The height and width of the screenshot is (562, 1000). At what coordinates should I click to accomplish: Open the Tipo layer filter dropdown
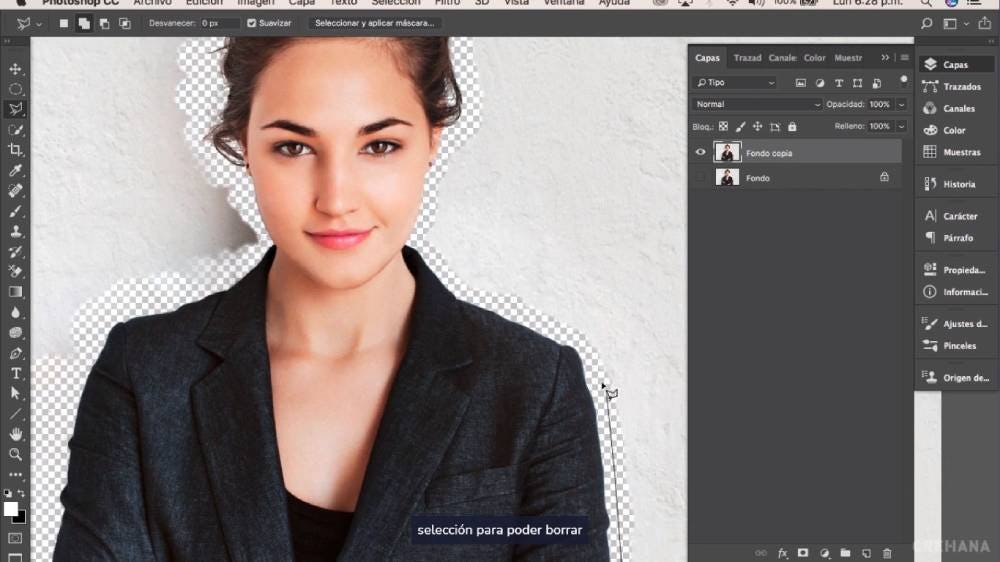[x=735, y=83]
